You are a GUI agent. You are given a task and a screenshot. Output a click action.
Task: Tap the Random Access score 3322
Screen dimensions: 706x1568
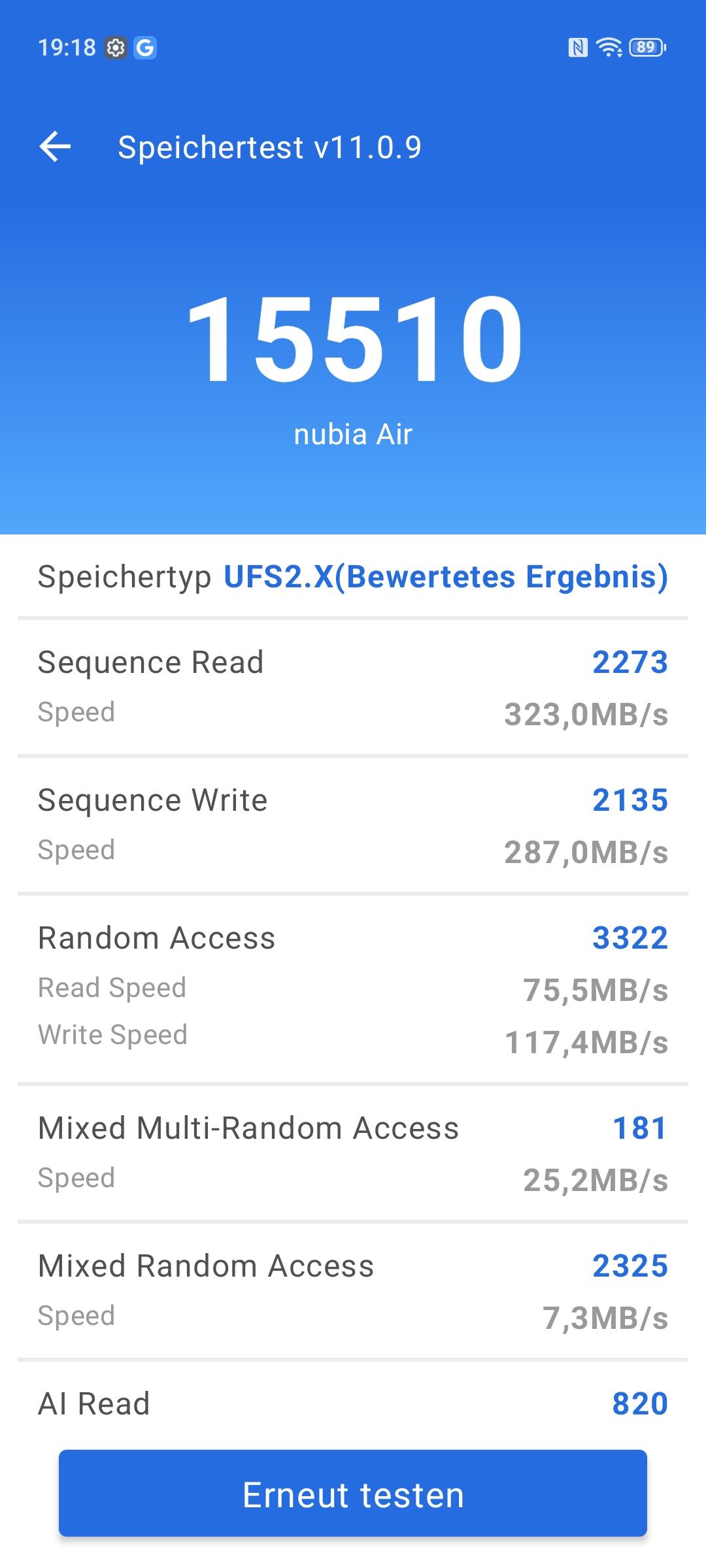pyautogui.click(x=630, y=938)
